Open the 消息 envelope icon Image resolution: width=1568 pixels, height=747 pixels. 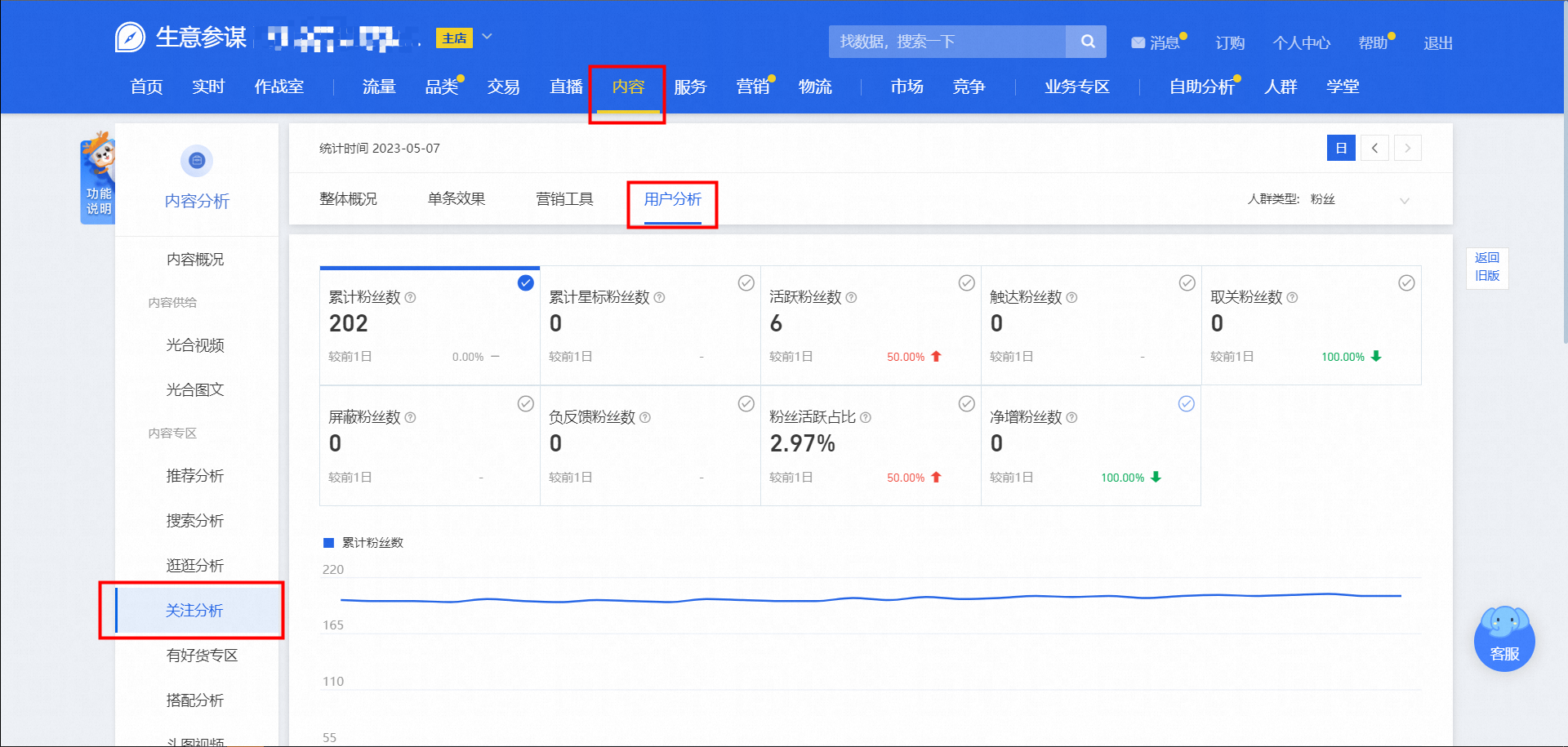click(x=1138, y=43)
